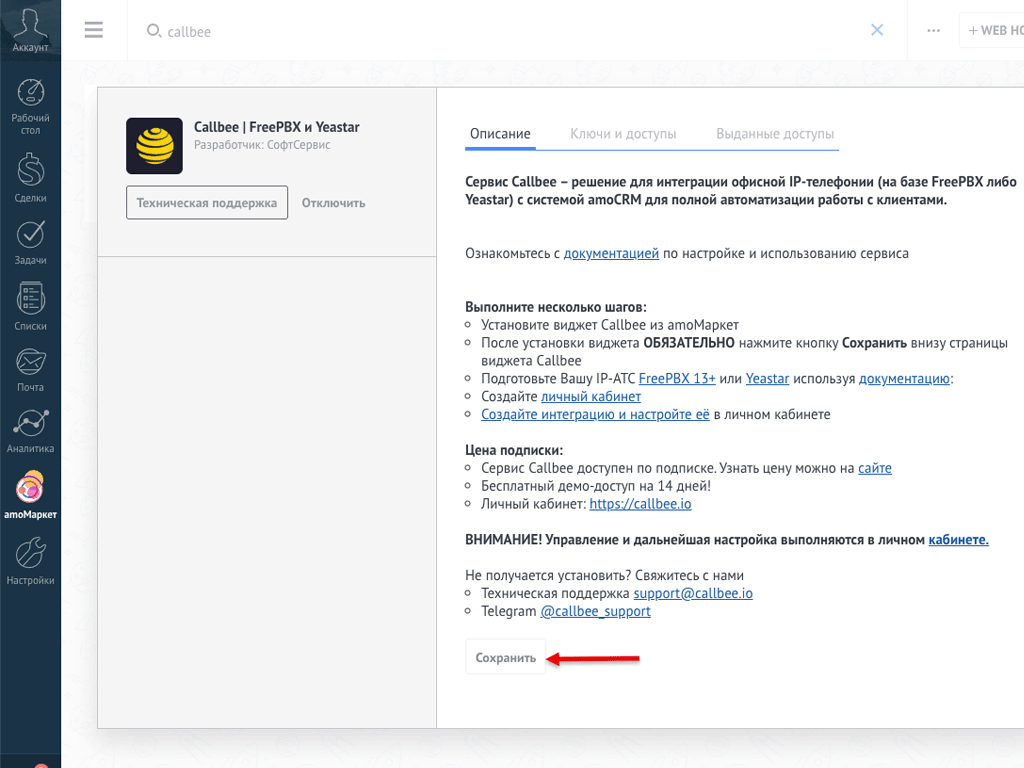Open the hamburger navigation menu
Viewport: 1024px width, 768px height.
click(x=93, y=30)
